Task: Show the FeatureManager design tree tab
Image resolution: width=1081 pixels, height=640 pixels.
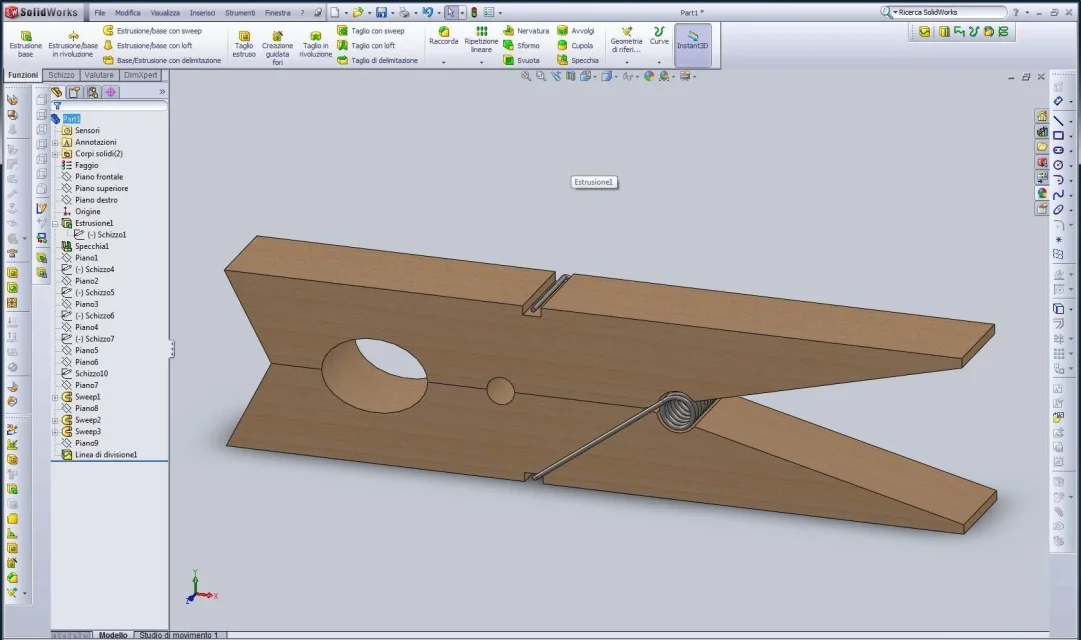Action: pos(57,92)
